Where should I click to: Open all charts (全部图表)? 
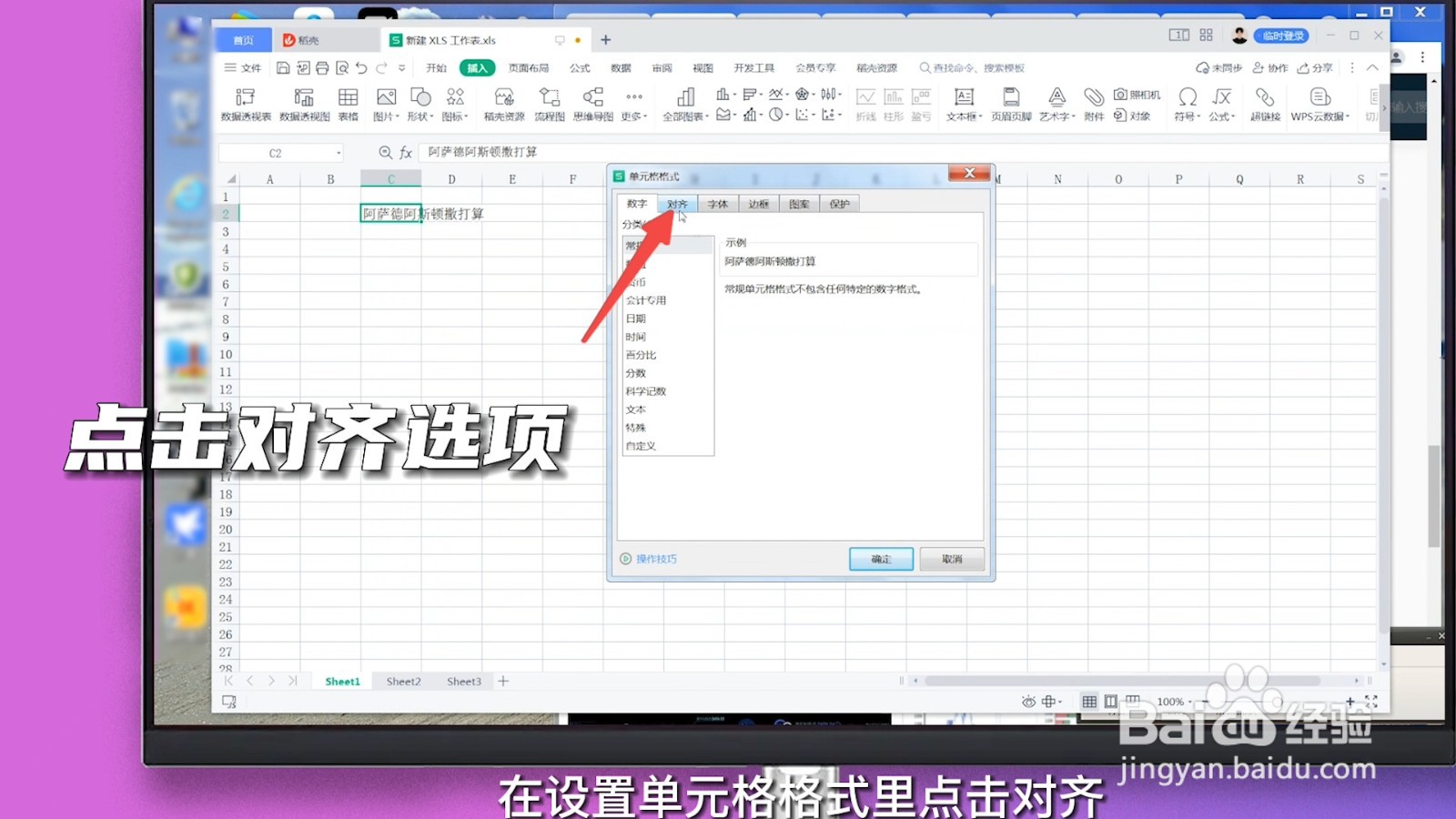click(685, 105)
